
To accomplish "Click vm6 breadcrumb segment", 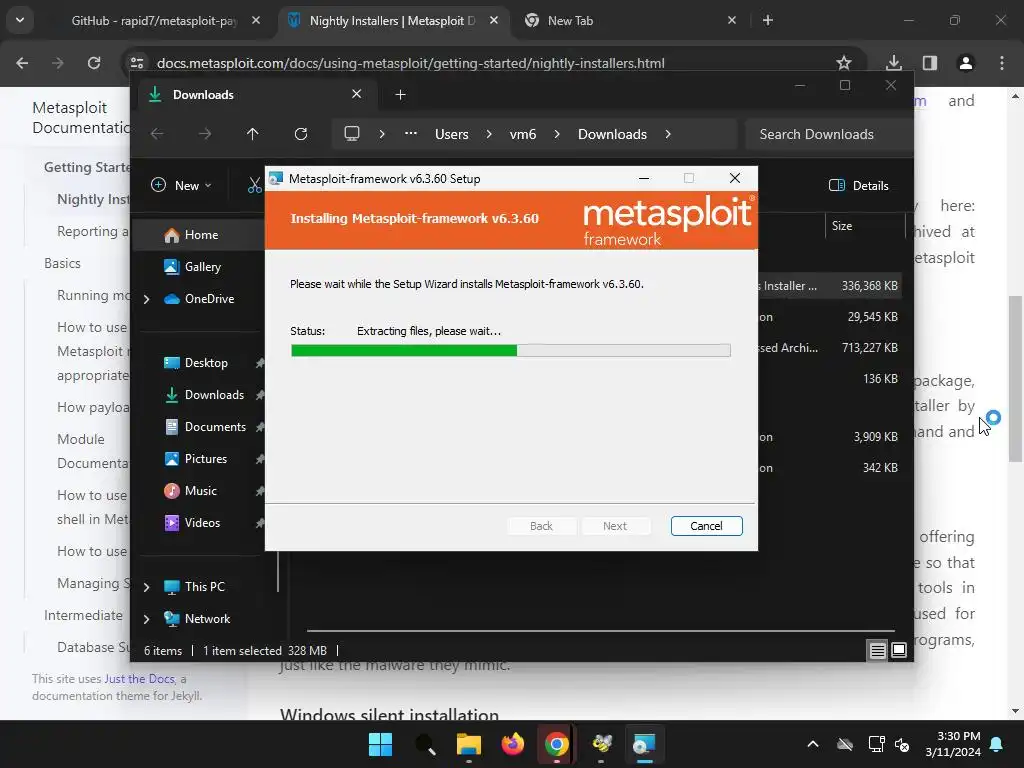I will 522,134.
